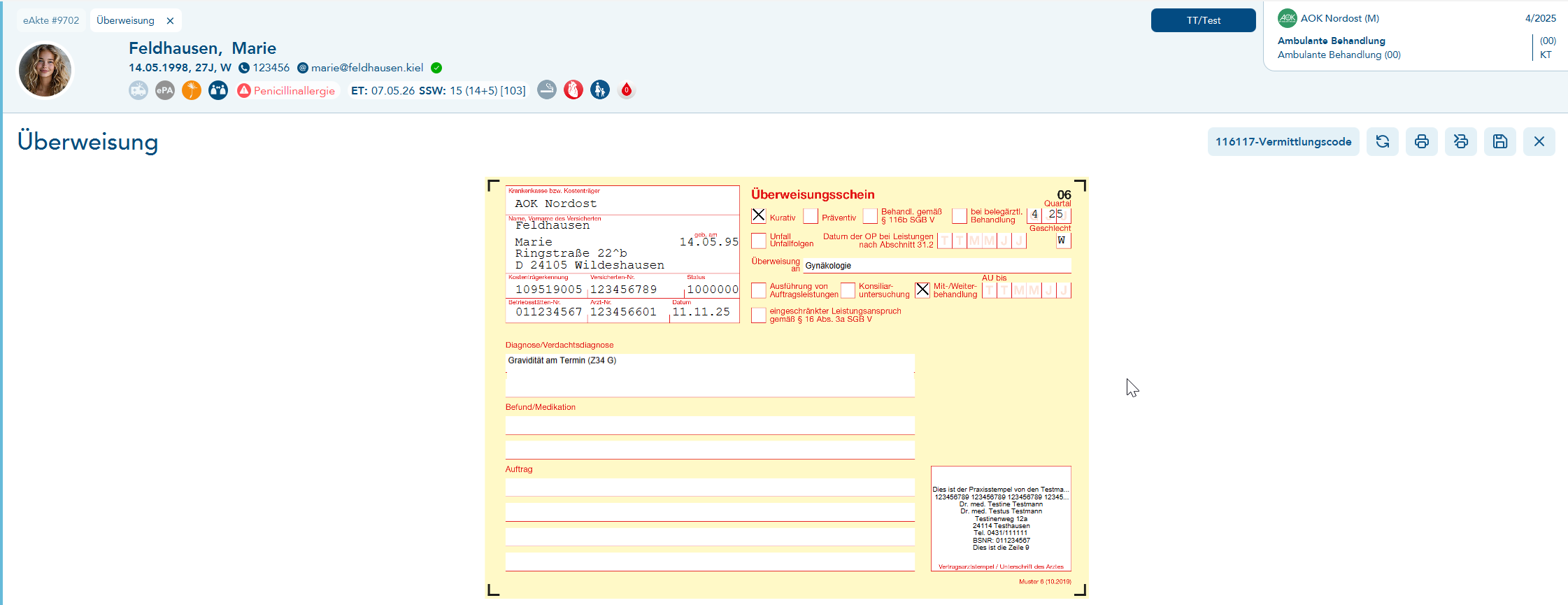Image resolution: width=1568 pixels, height=605 pixels.
Task: Uncheck the Kurativ checkbox
Action: (x=759, y=215)
